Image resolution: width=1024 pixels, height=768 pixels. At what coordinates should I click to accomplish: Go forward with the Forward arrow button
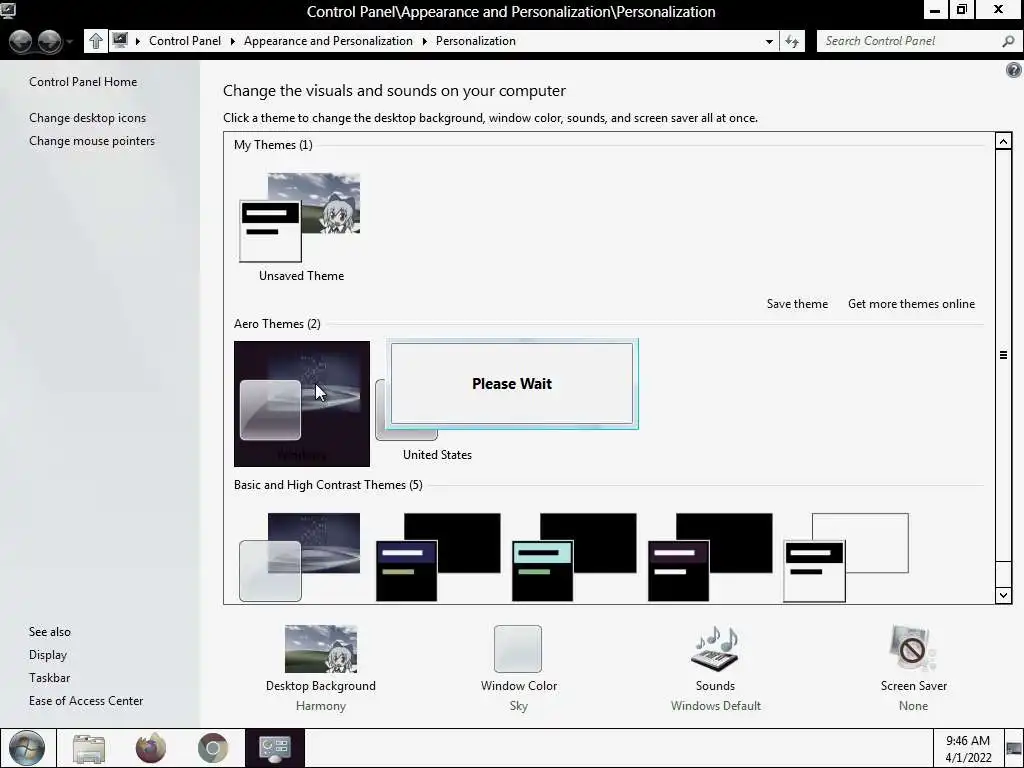tap(50, 41)
